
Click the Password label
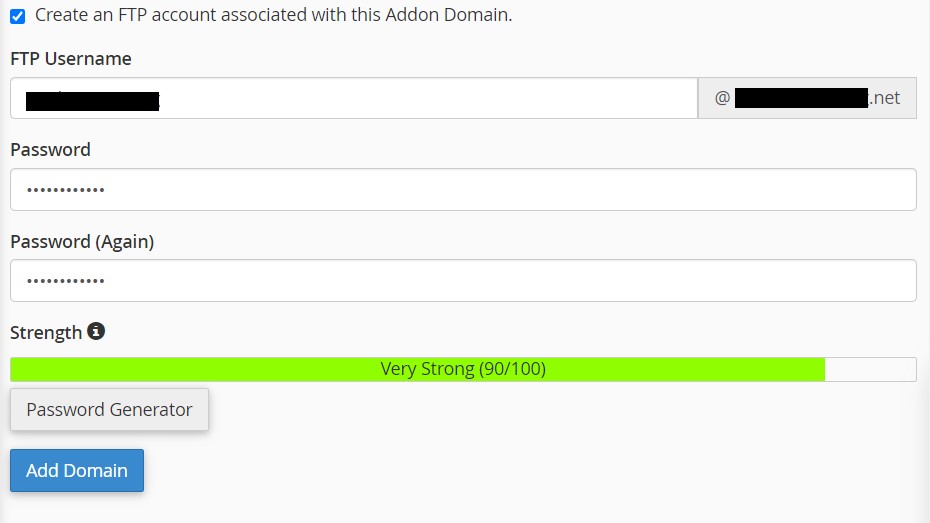pos(50,149)
